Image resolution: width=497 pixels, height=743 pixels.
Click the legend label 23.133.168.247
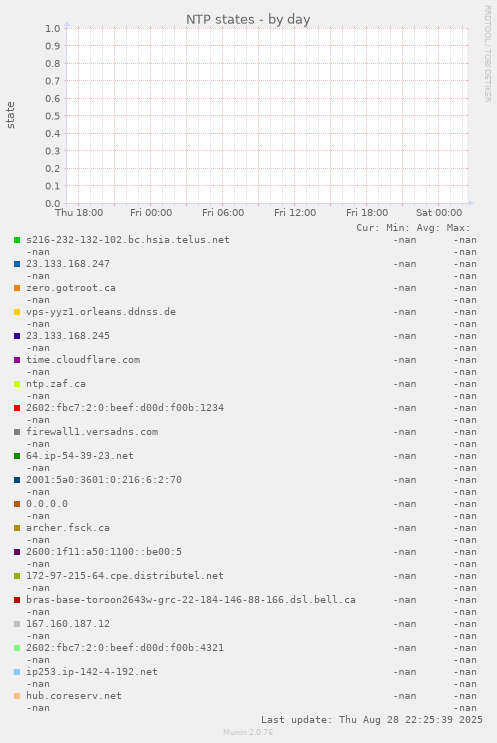pyautogui.click(x=68, y=264)
